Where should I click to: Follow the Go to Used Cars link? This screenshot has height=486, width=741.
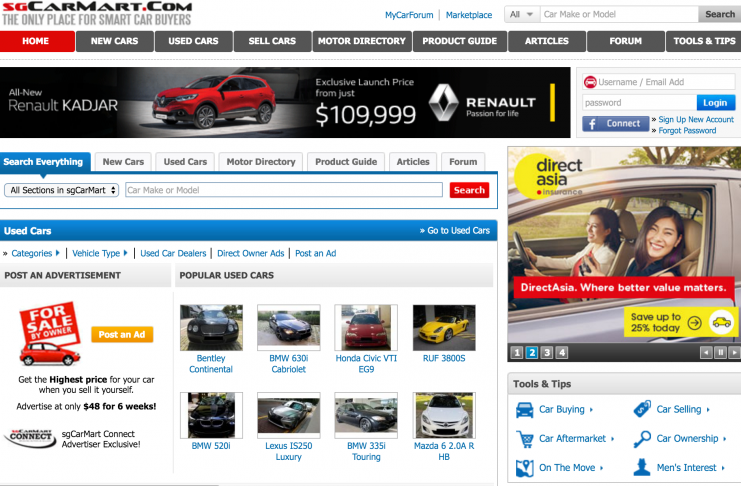click(x=455, y=231)
